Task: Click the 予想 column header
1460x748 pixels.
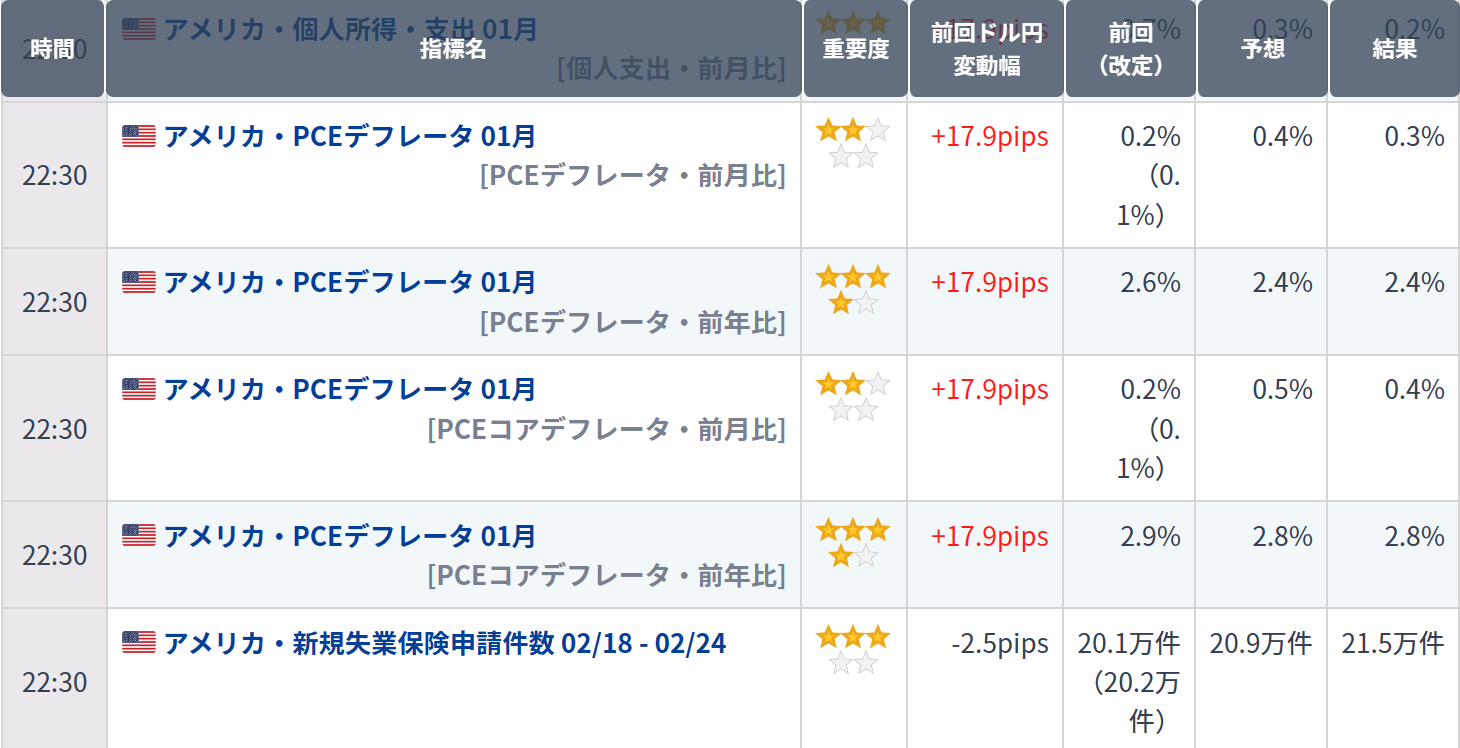Action: coord(1262,49)
